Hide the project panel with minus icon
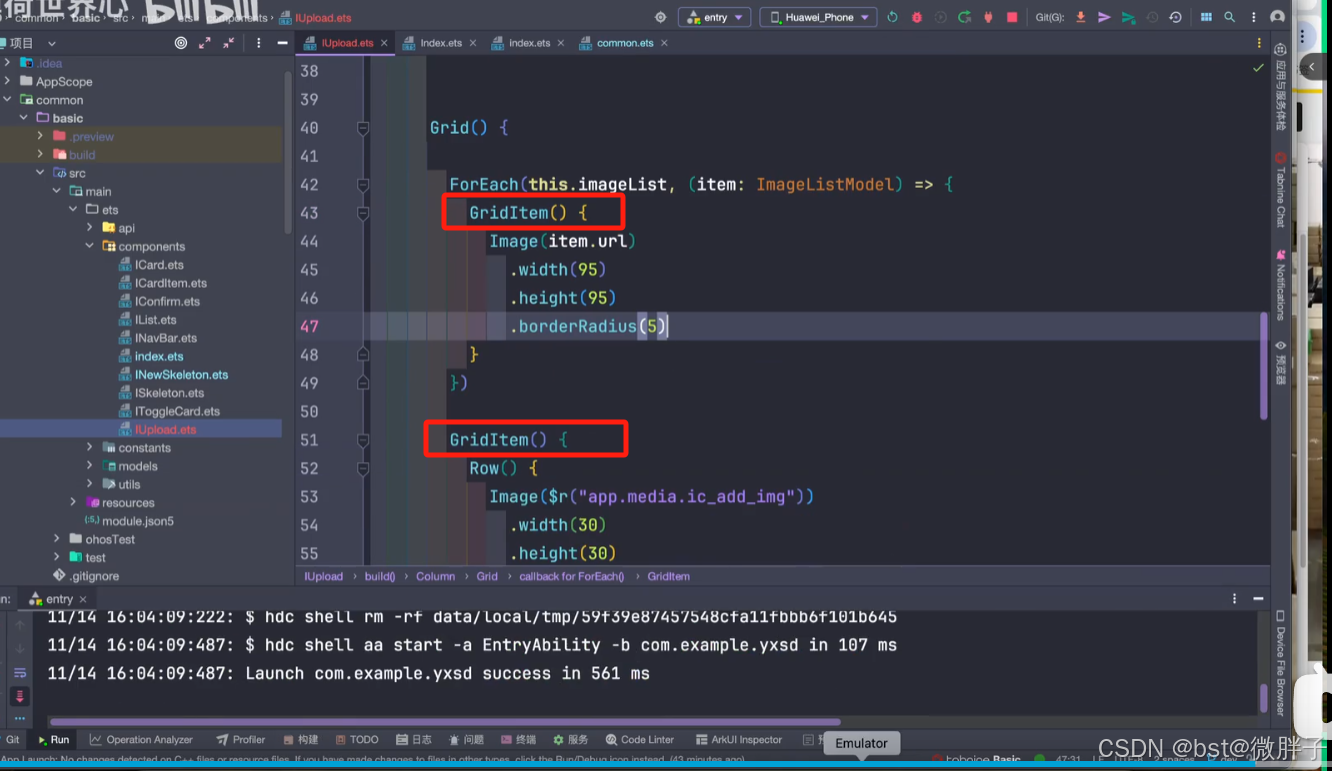1332x771 pixels. tap(283, 43)
